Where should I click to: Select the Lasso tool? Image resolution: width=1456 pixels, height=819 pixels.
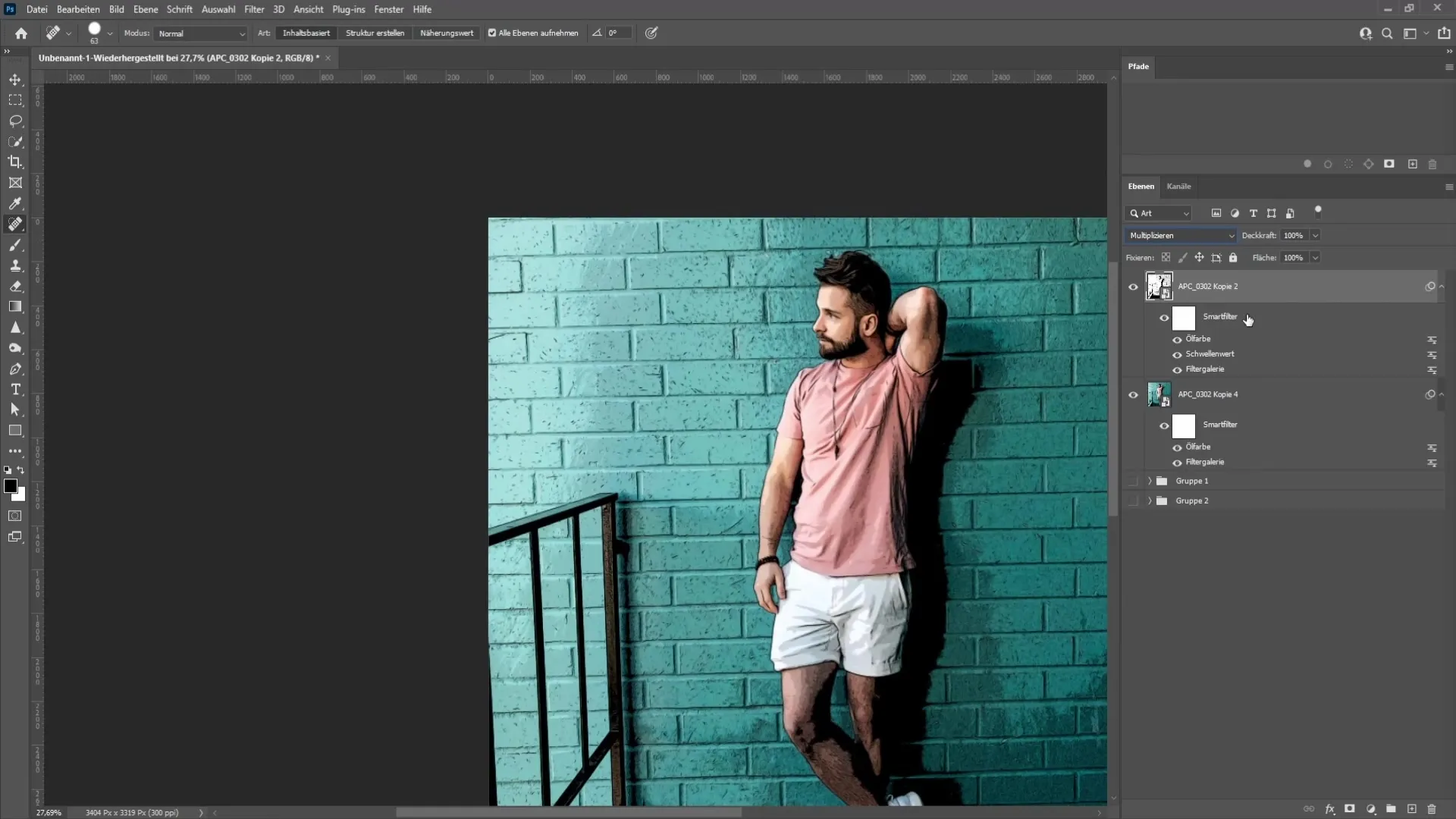pyautogui.click(x=15, y=121)
